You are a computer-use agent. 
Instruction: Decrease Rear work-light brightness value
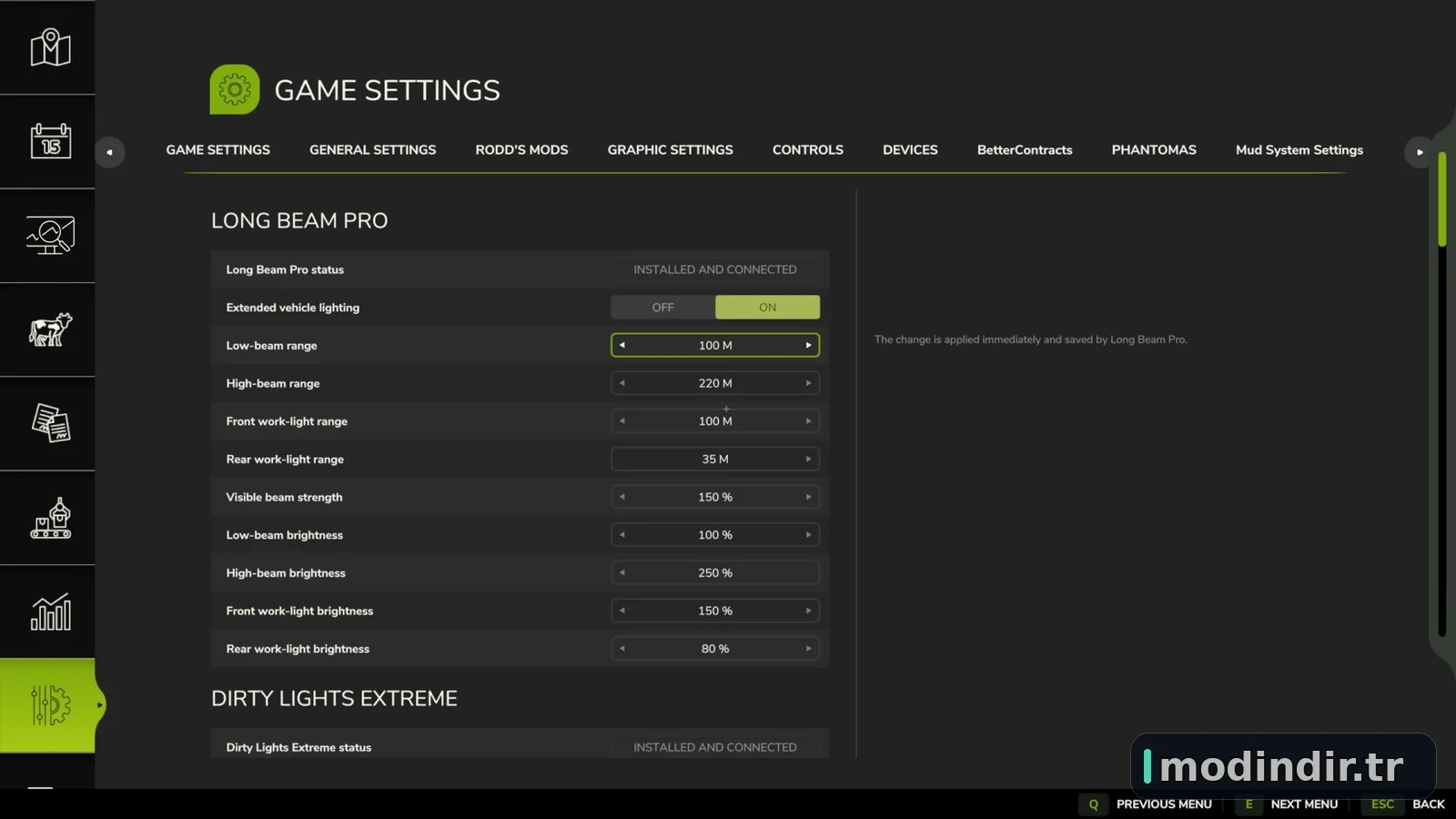[622, 649]
